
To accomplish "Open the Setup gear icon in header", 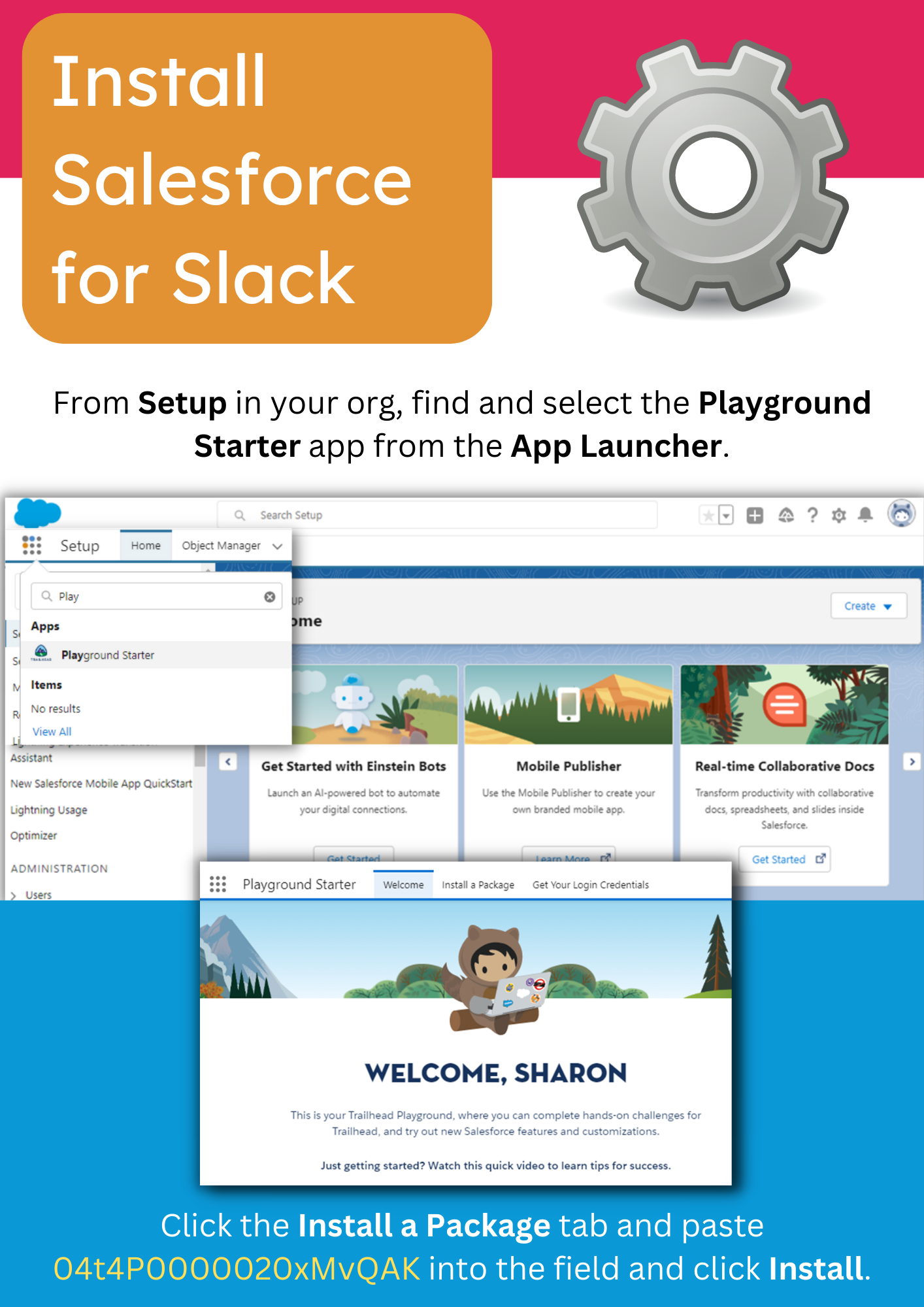I will [x=839, y=515].
